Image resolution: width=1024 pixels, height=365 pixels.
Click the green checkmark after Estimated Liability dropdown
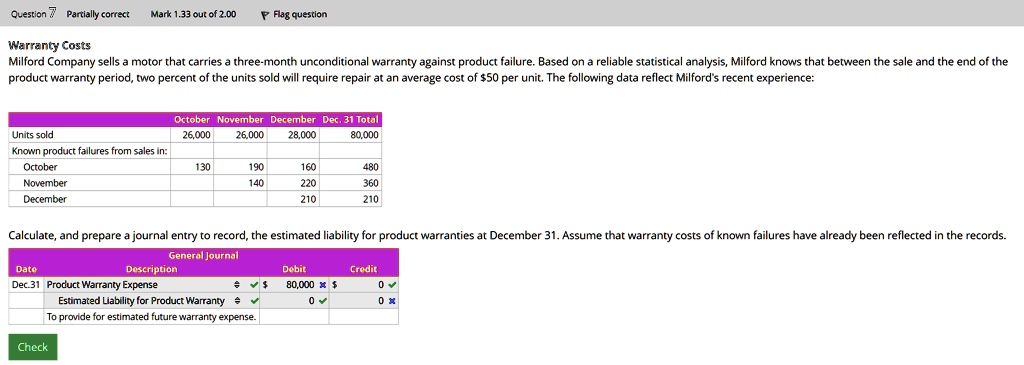[x=254, y=301]
